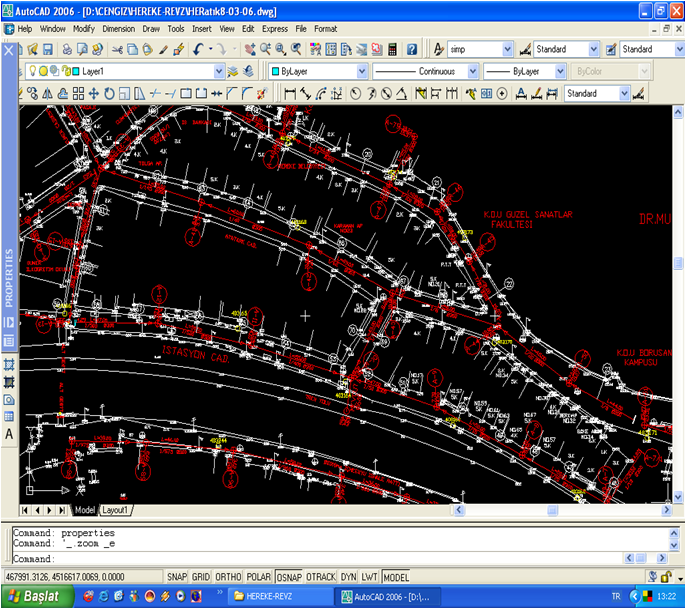This screenshot has width=686, height=609.
Task: Open the QuickCalc calculator icon
Action: (392, 49)
